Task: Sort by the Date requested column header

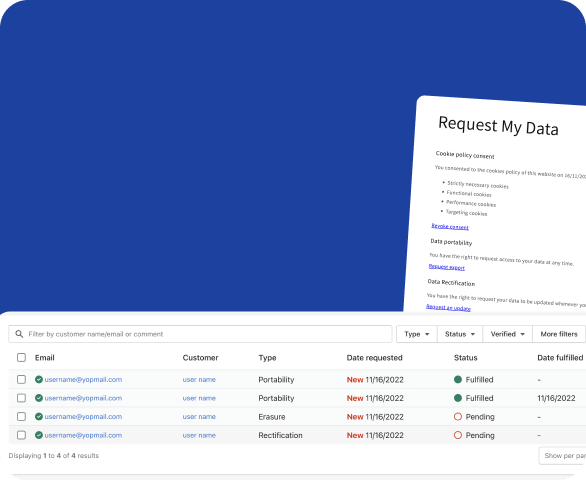Action: (374, 358)
